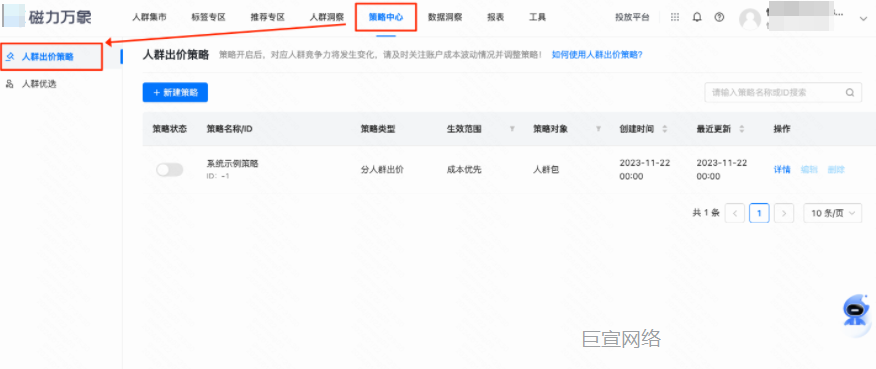Open the 投放平台 link
This screenshot has height=369, width=876.
632,17
